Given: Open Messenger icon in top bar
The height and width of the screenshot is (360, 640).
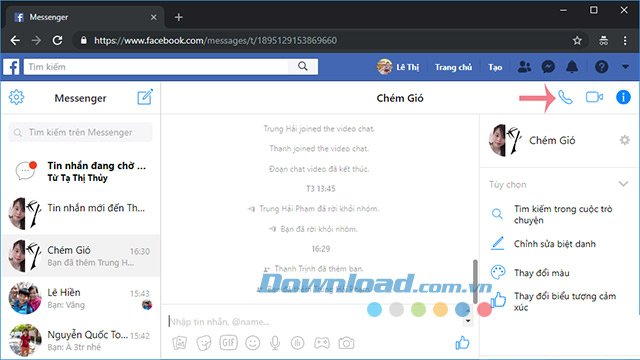Looking at the screenshot, I should coord(548,67).
